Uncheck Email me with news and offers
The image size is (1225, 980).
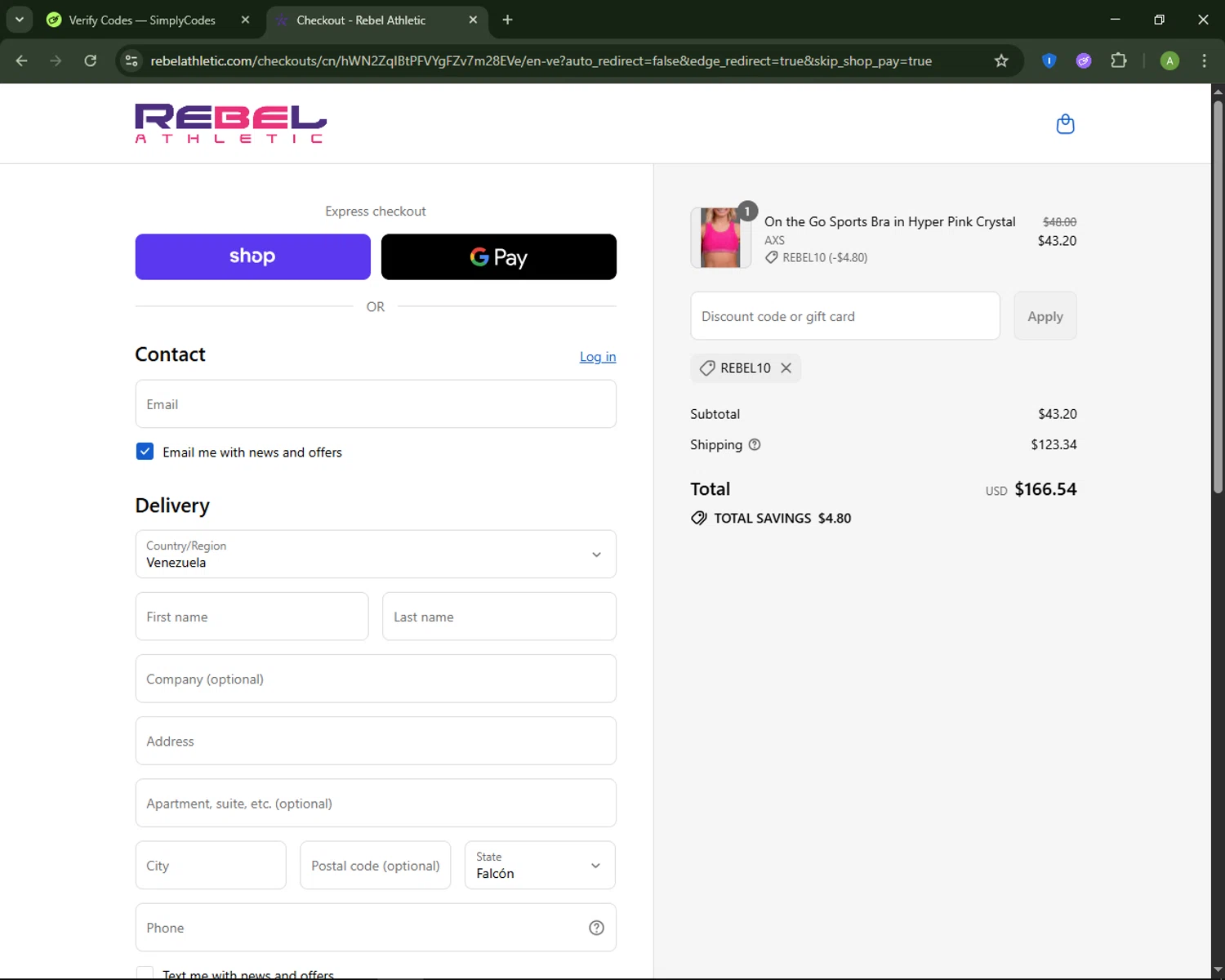click(x=145, y=452)
